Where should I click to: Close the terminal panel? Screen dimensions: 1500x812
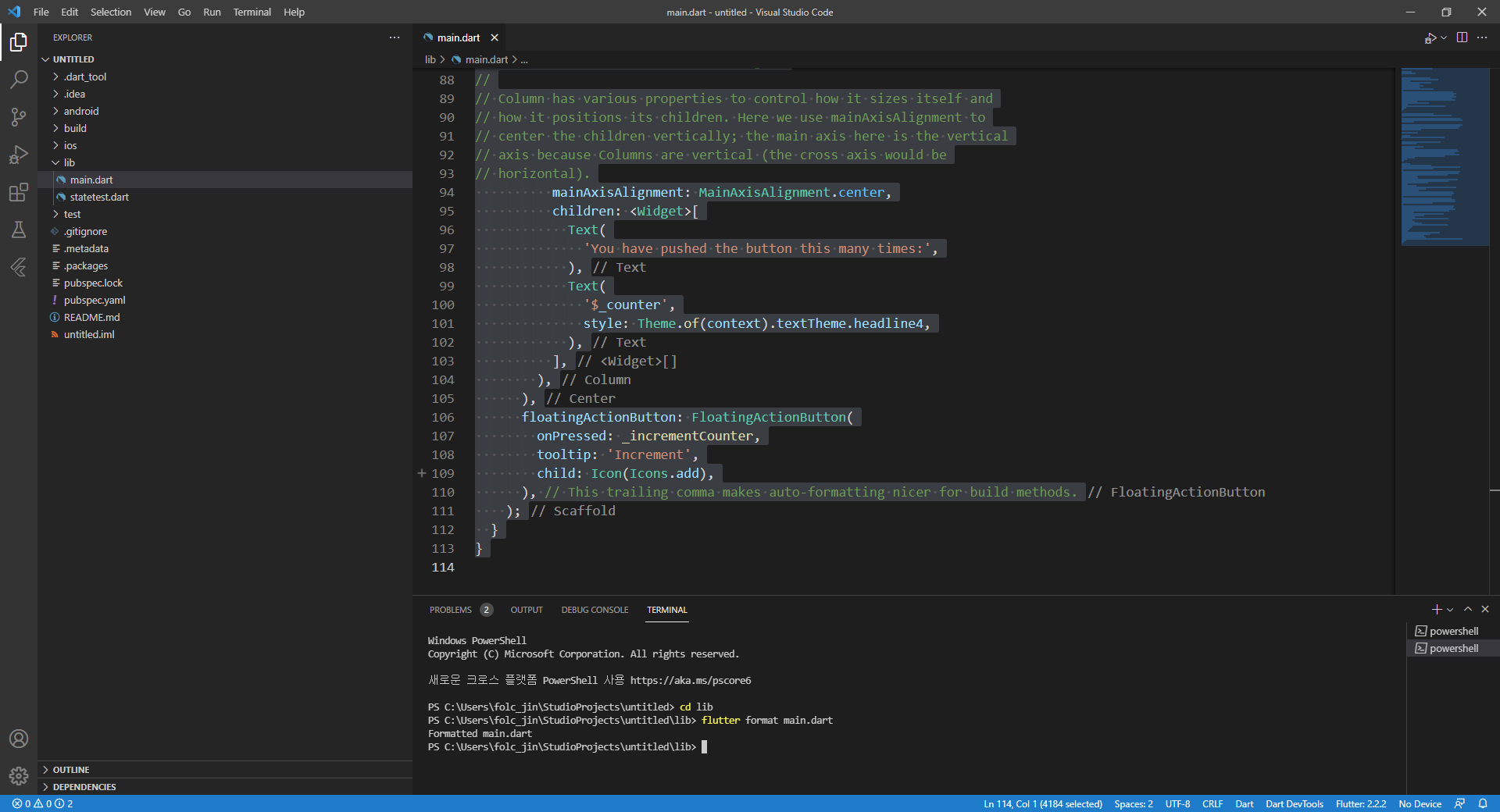pyautogui.click(x=1485, y=609)
